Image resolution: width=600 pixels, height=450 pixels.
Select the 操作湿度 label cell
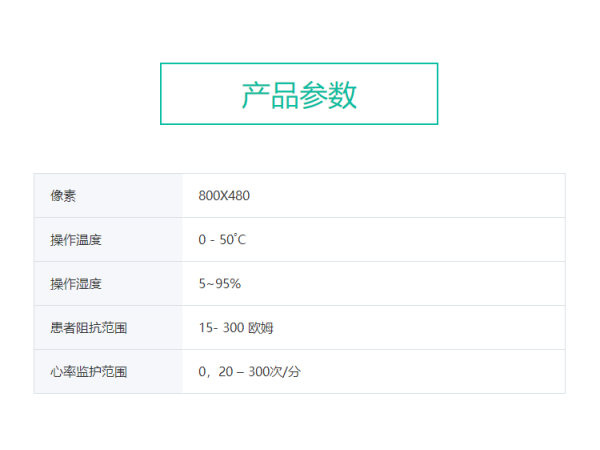coord(108,284)
